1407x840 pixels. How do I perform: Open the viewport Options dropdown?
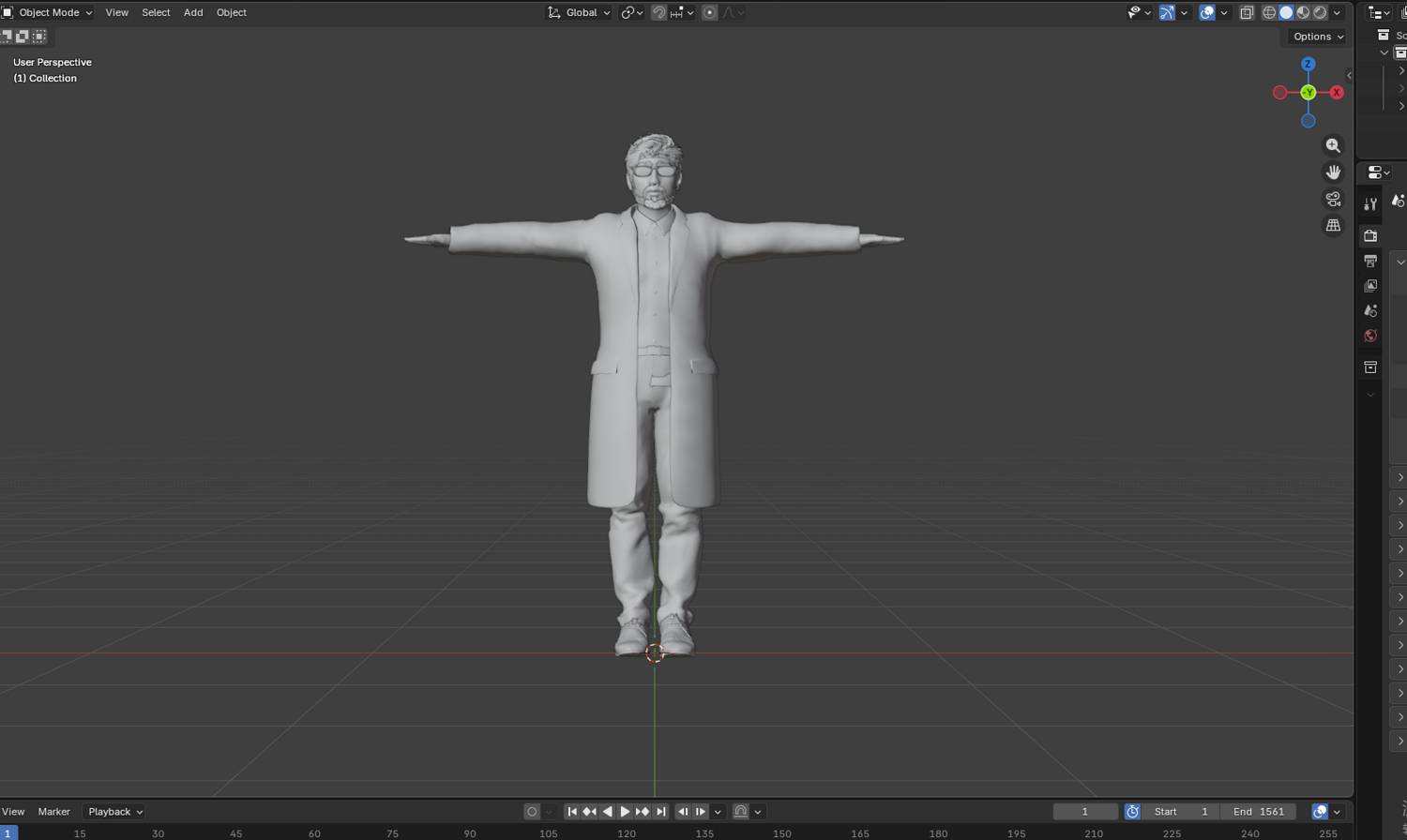[x=1317, y=37]
